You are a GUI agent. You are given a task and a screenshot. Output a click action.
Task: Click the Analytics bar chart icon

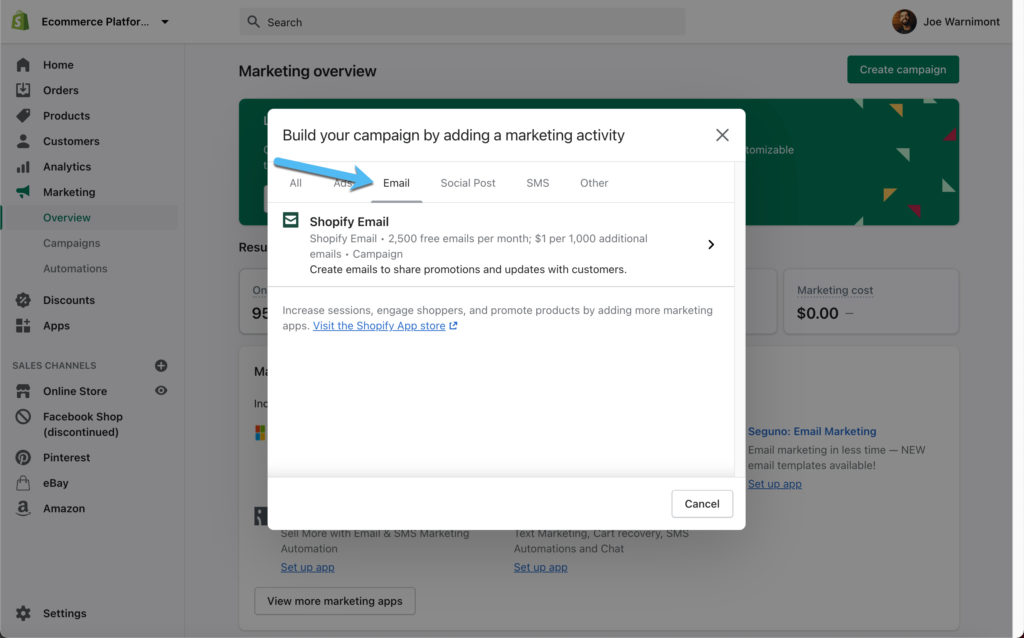click(x=23, y=167)
